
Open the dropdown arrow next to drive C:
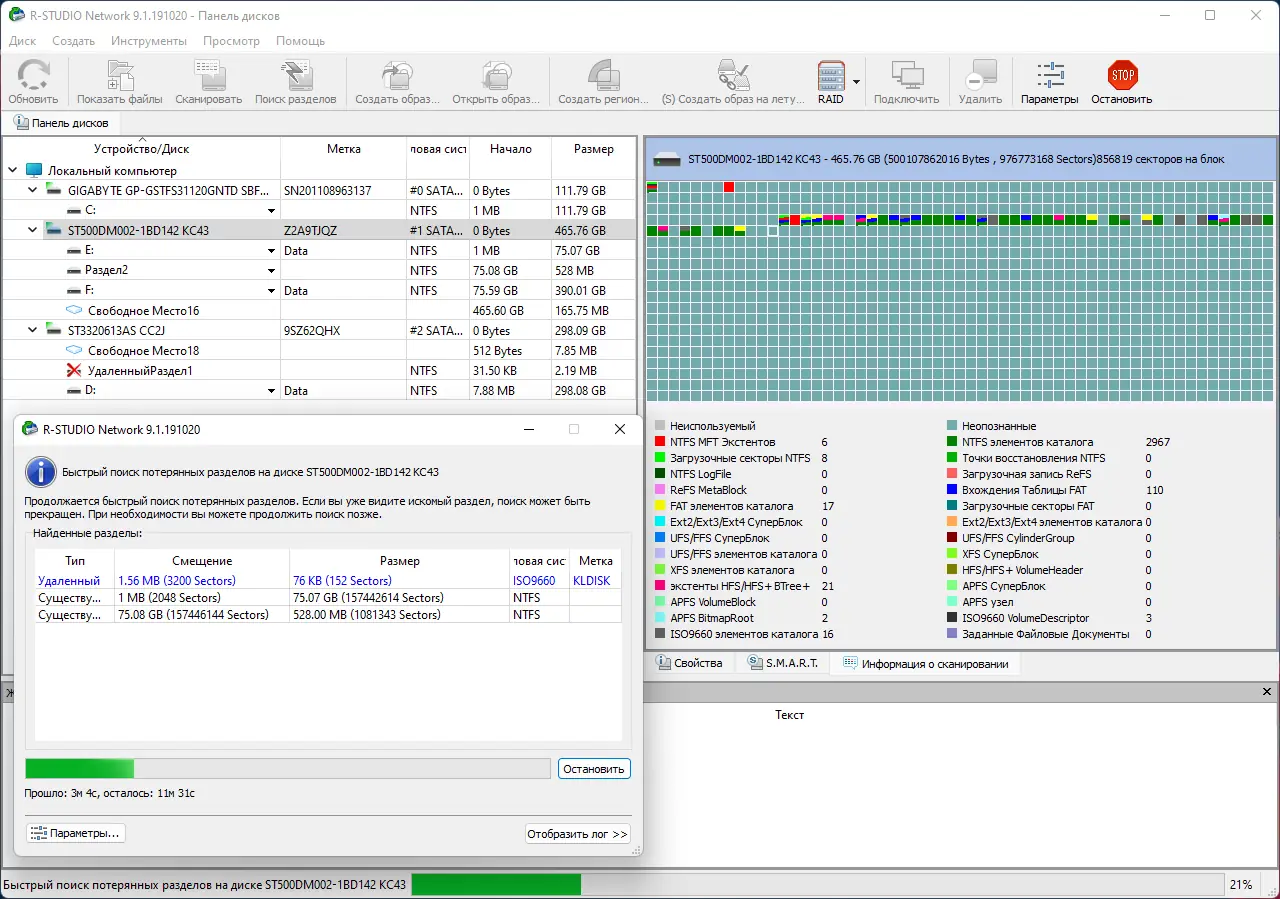pos(271,211)
